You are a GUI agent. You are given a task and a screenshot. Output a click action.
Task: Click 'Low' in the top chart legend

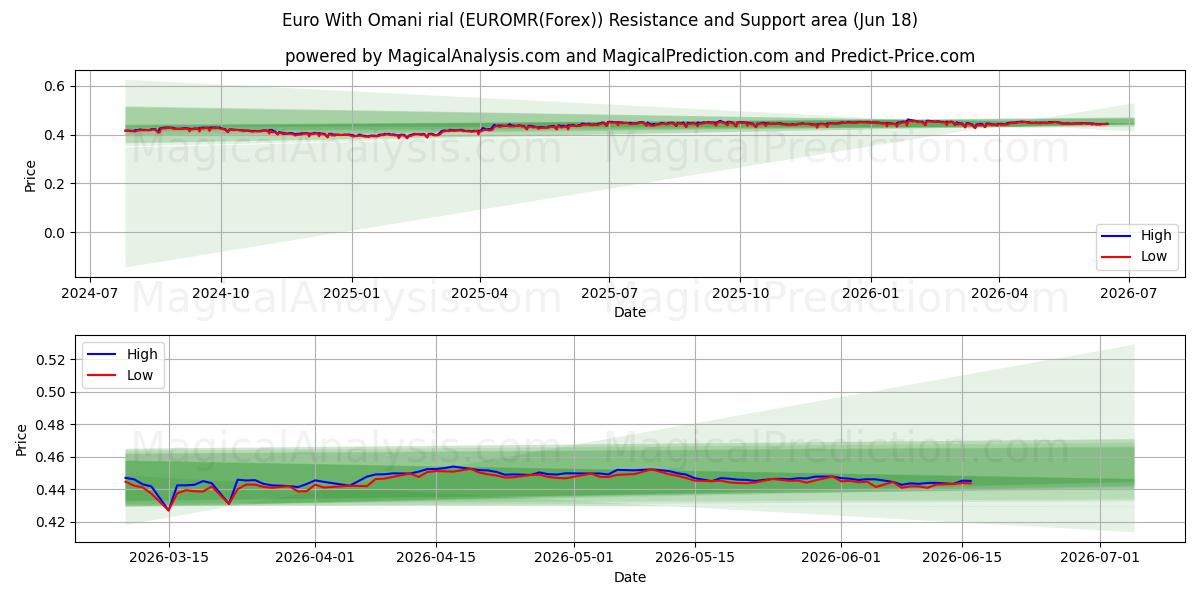(x=1154, y=256)
